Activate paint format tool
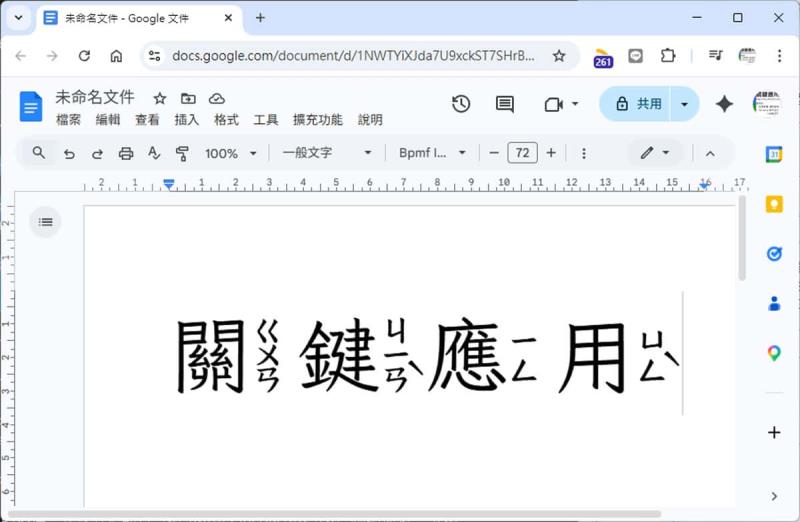Image resolution: width=800 pixels, height=522 pixels. (x=182, y=153)
